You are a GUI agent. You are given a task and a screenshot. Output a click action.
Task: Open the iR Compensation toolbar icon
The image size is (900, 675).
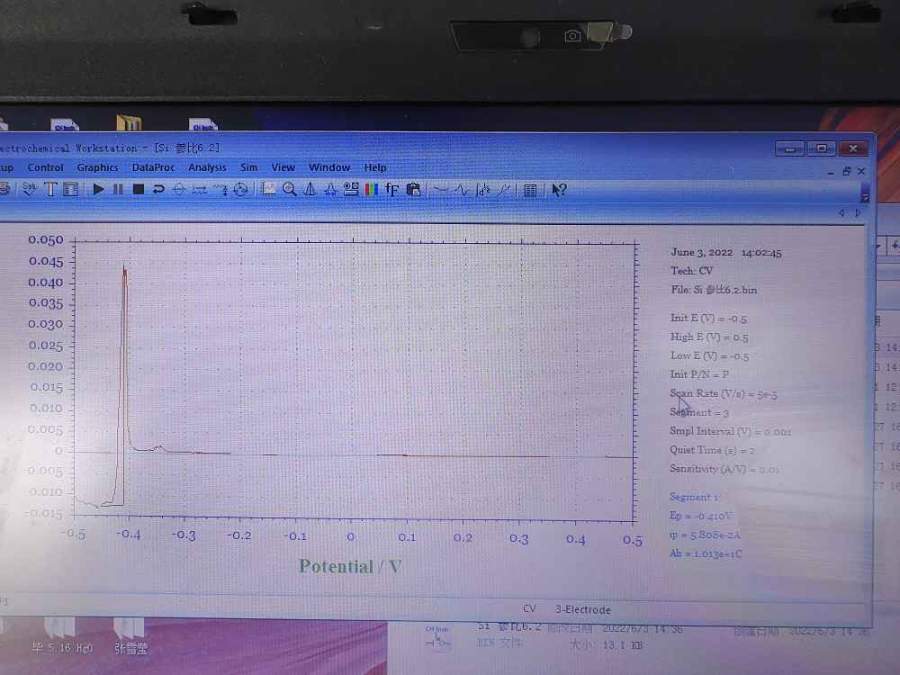point(199,189)
